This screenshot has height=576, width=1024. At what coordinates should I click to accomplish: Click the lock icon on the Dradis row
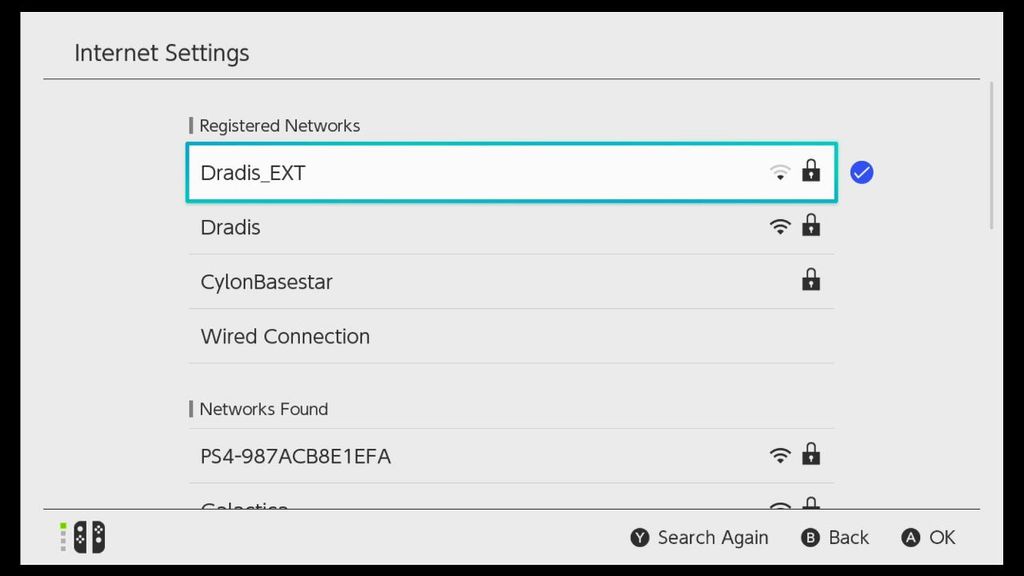tap(812, 226)
